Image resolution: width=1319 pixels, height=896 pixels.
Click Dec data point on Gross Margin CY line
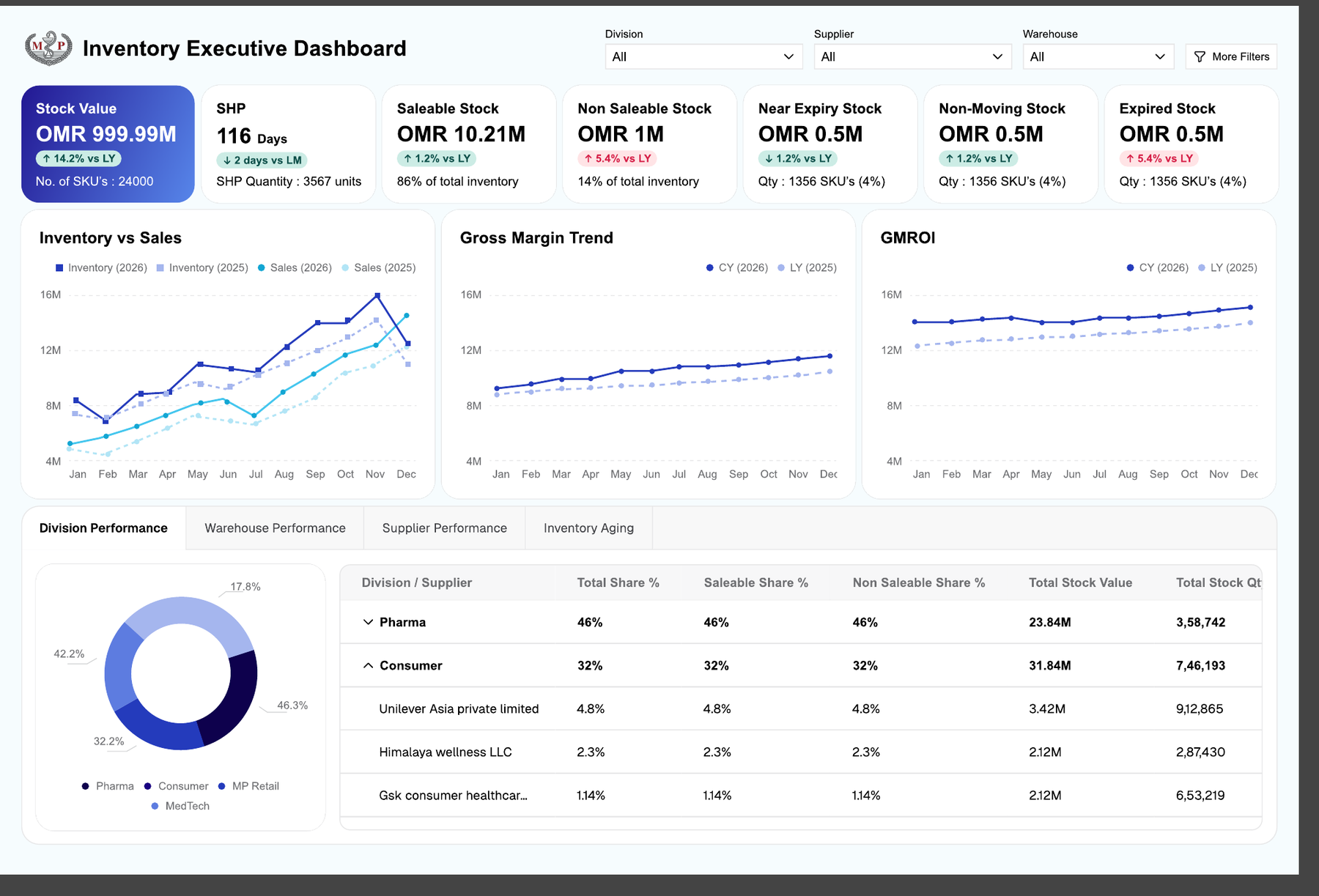(x=830, y=356)
